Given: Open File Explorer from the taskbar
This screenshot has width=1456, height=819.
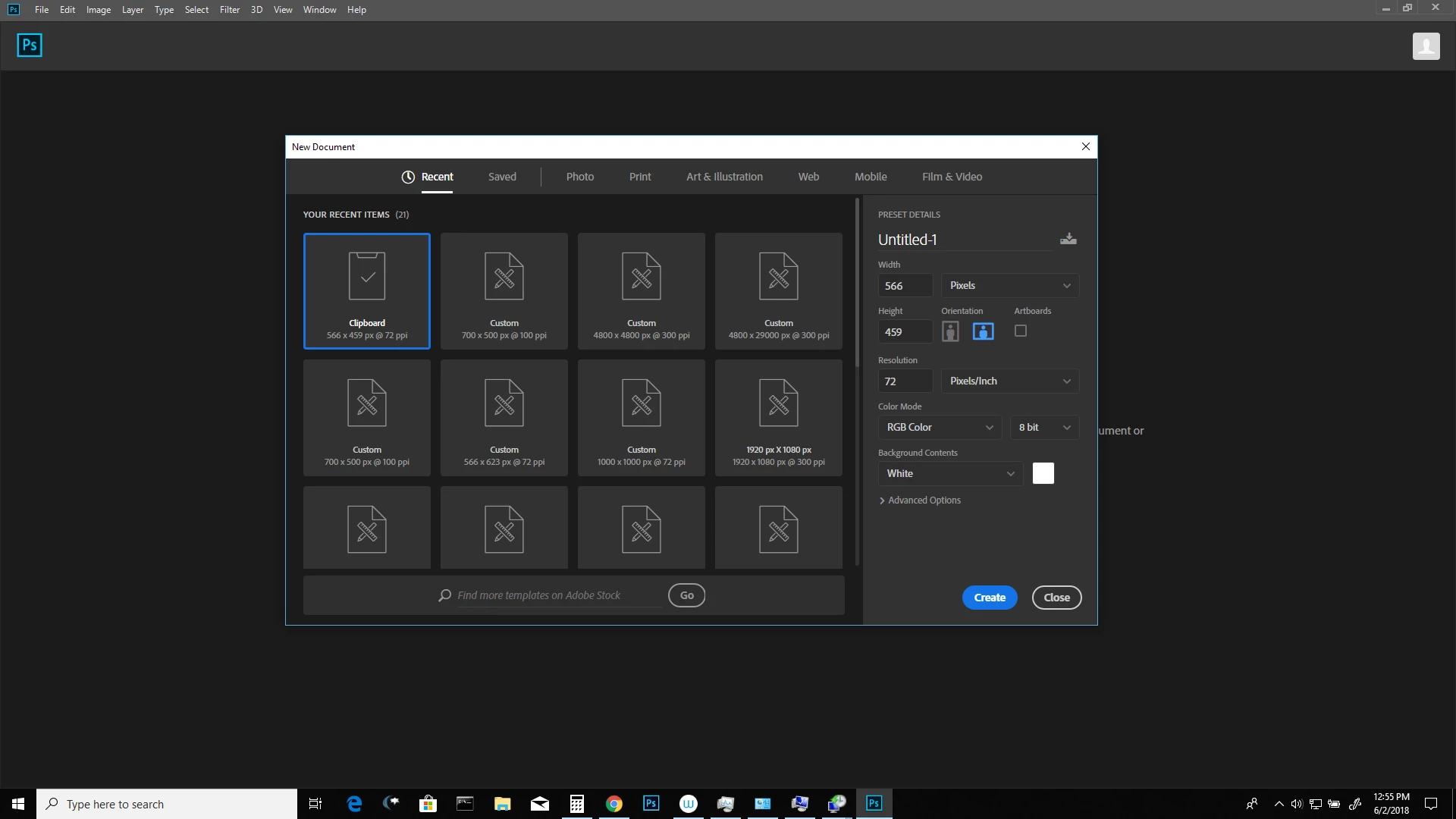Looking at the screenshot, I should click(502, 804).
